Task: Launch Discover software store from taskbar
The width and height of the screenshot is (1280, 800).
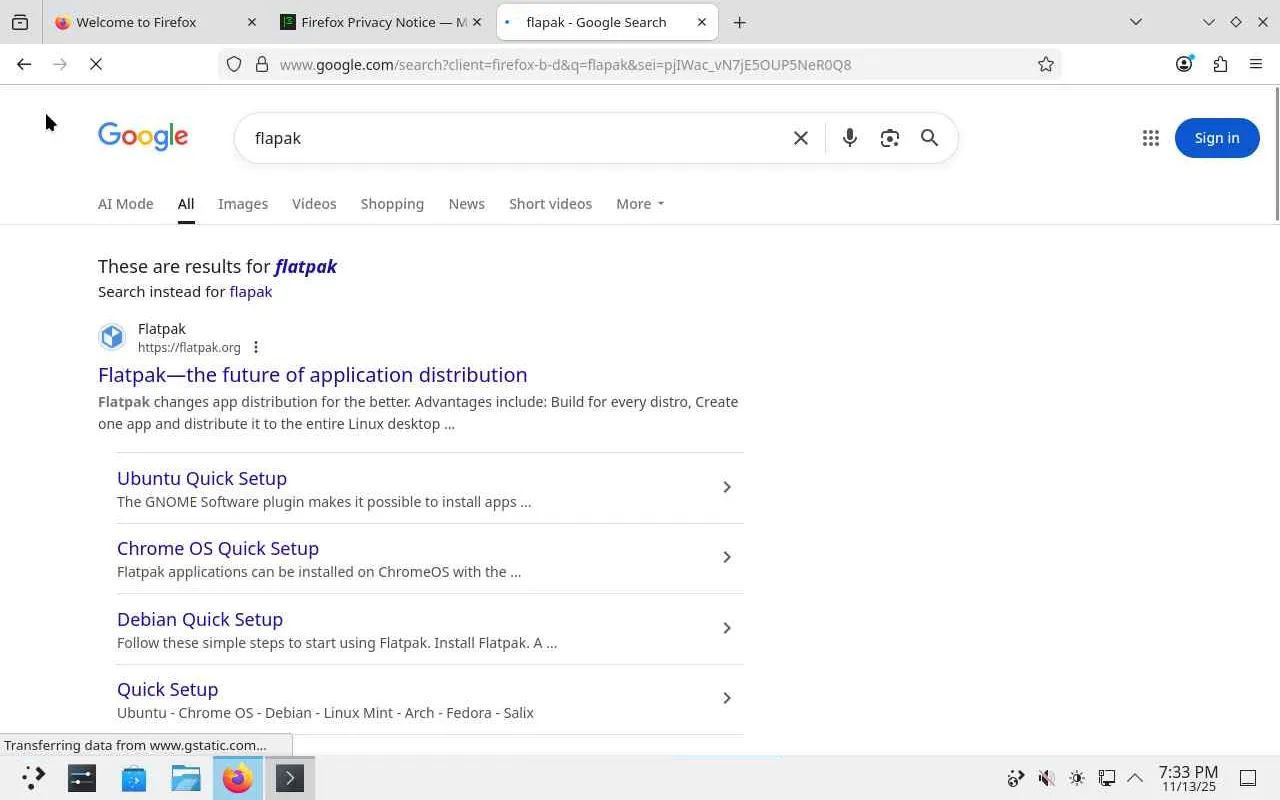Action: pos(134,778)
